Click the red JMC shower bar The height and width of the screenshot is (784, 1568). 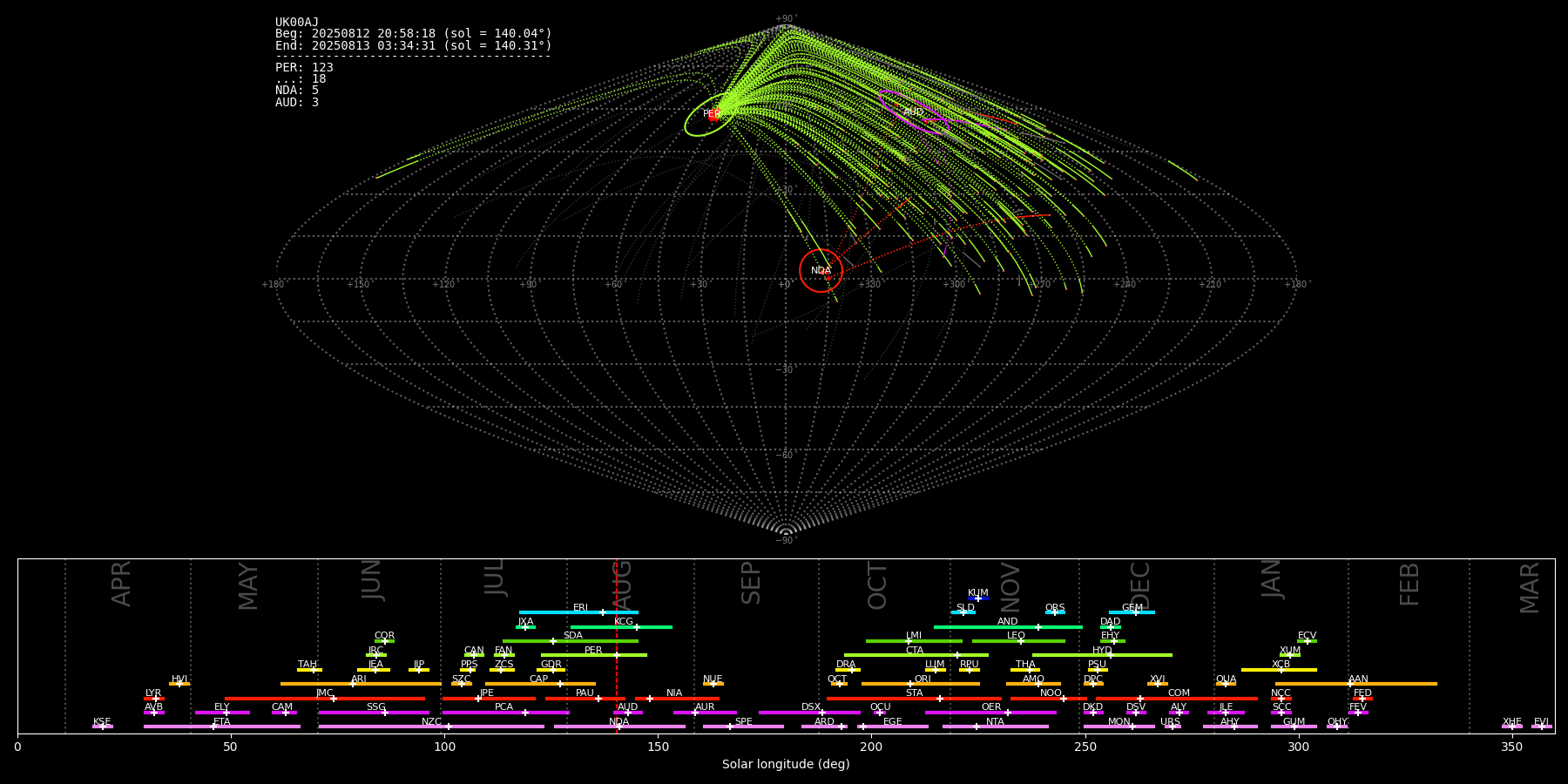tap(325, 698)
